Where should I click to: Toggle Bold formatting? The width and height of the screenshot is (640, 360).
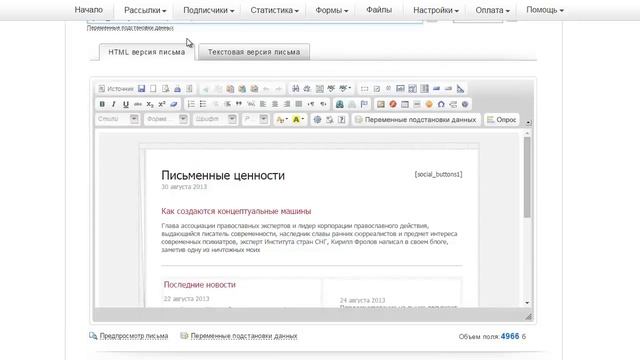(x=102, y=104)
